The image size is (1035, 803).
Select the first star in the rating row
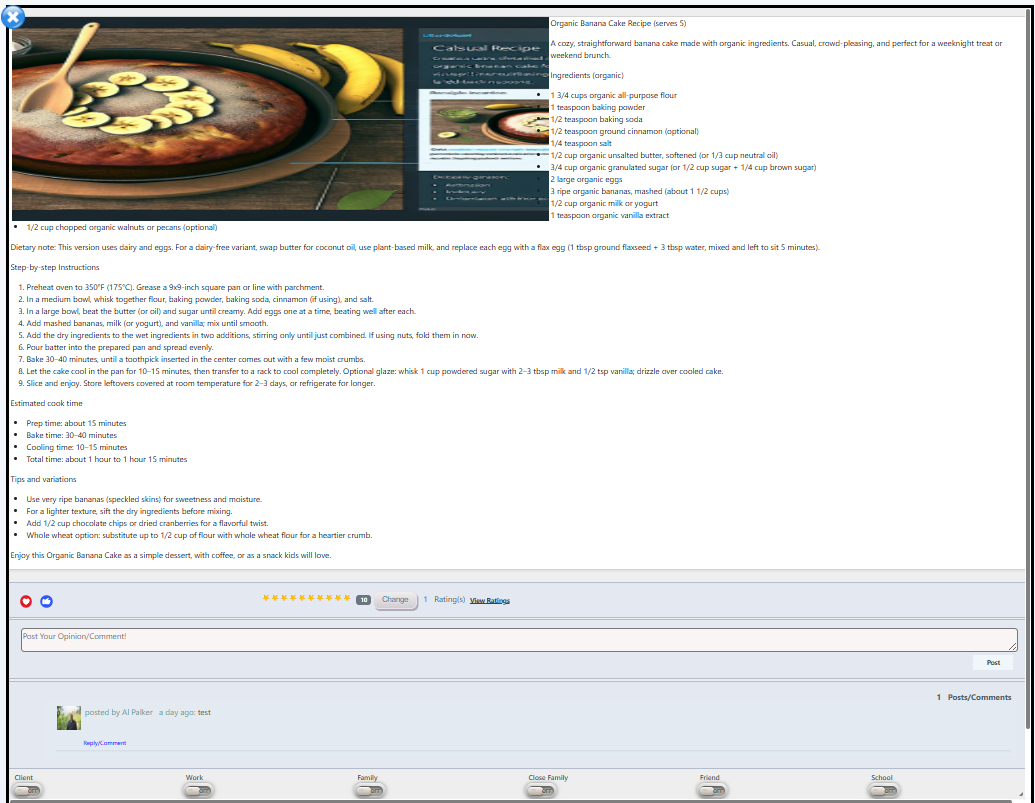click(x=266, y=598)
